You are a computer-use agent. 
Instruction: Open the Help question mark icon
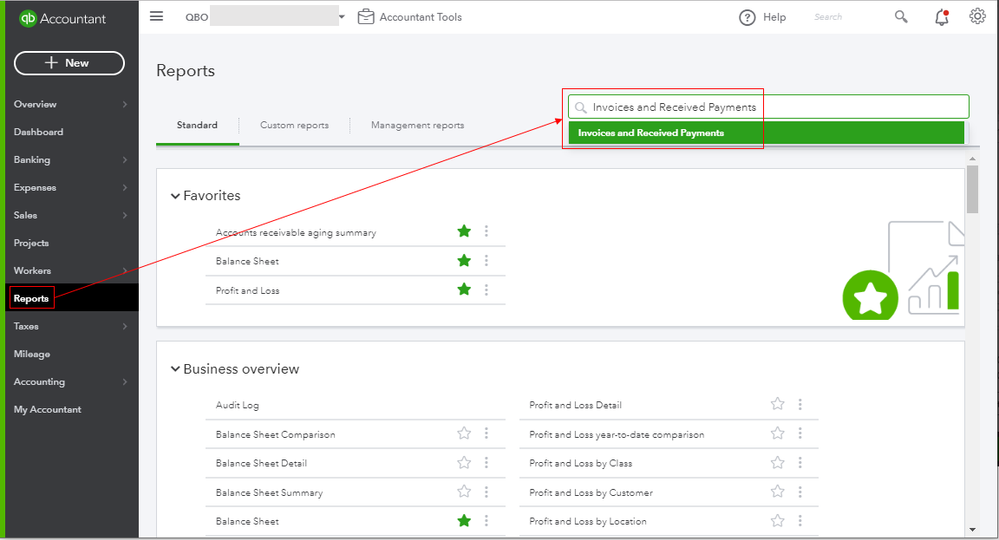click(x=747, y=17)
